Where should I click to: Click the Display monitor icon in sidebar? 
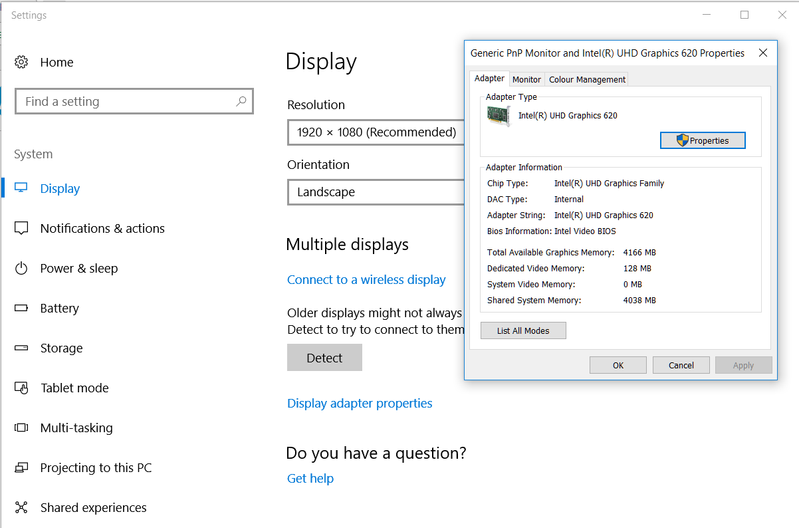(x=21, y=188)
